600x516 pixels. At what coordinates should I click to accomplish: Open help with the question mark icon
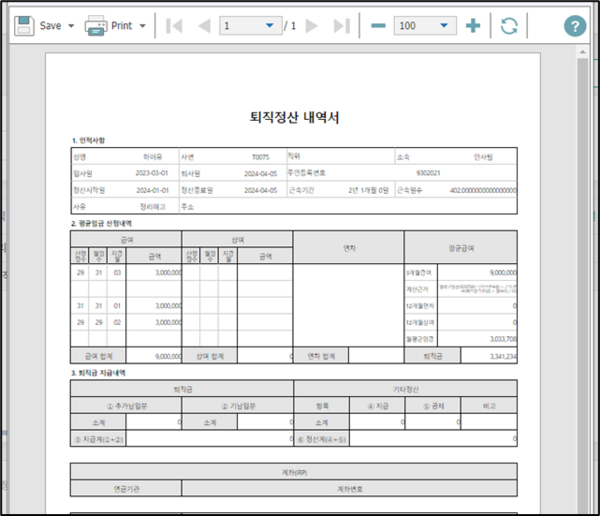574,26
